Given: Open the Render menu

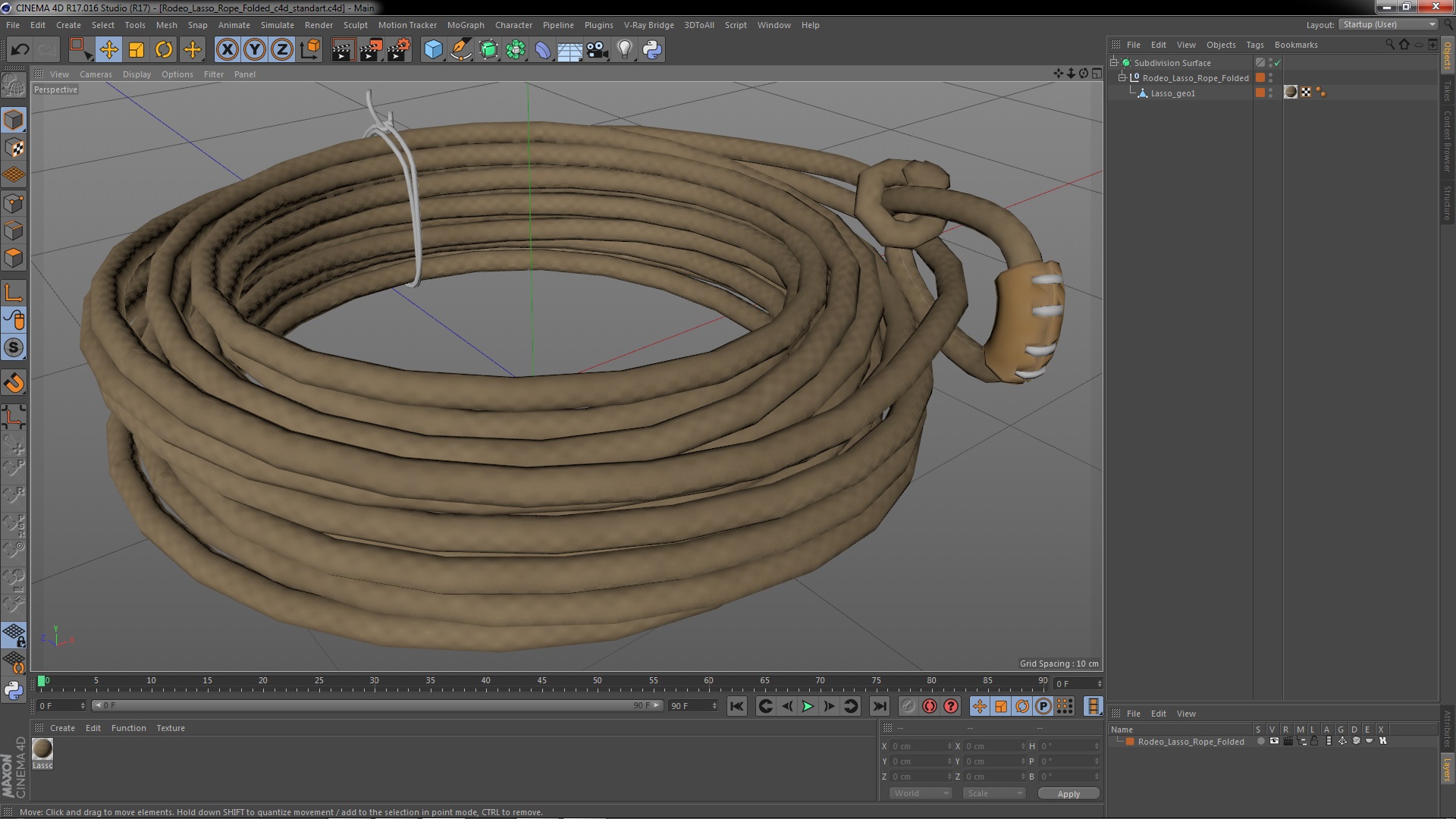Looking at the screenshot, I should coord(318,25).
